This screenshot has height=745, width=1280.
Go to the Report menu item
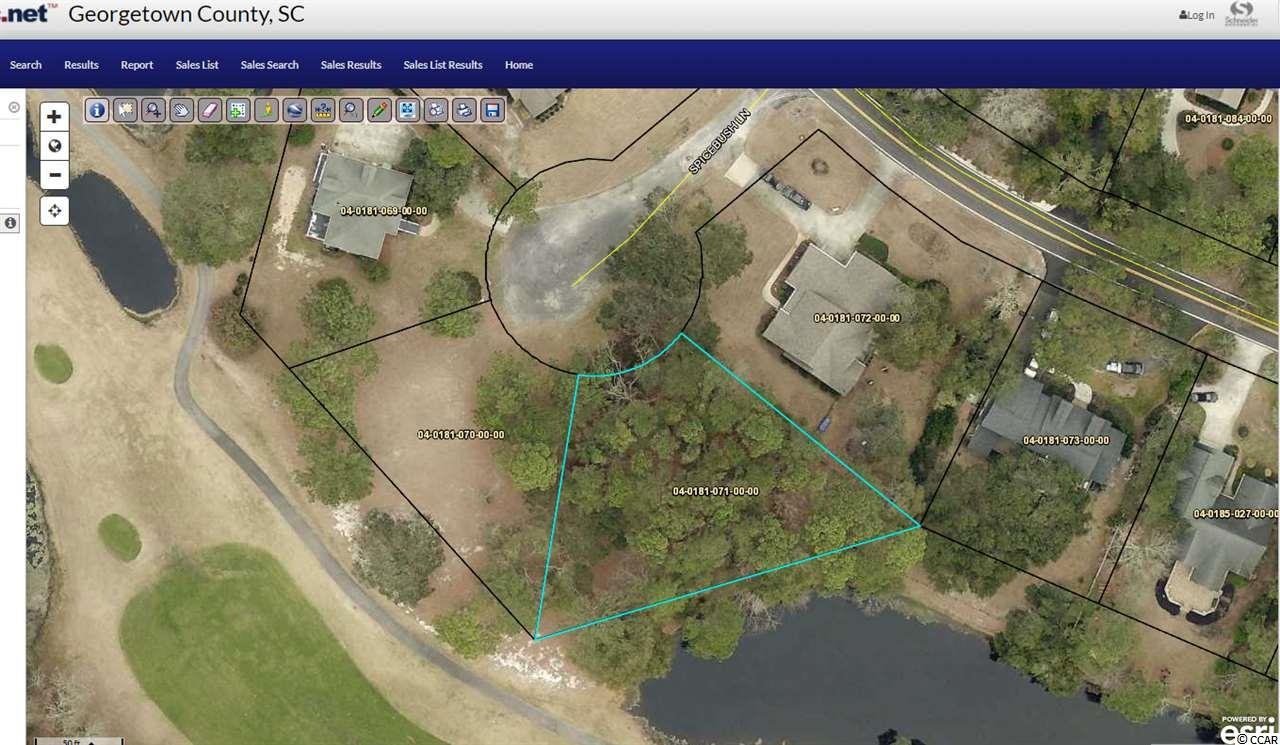pos(137,65)
